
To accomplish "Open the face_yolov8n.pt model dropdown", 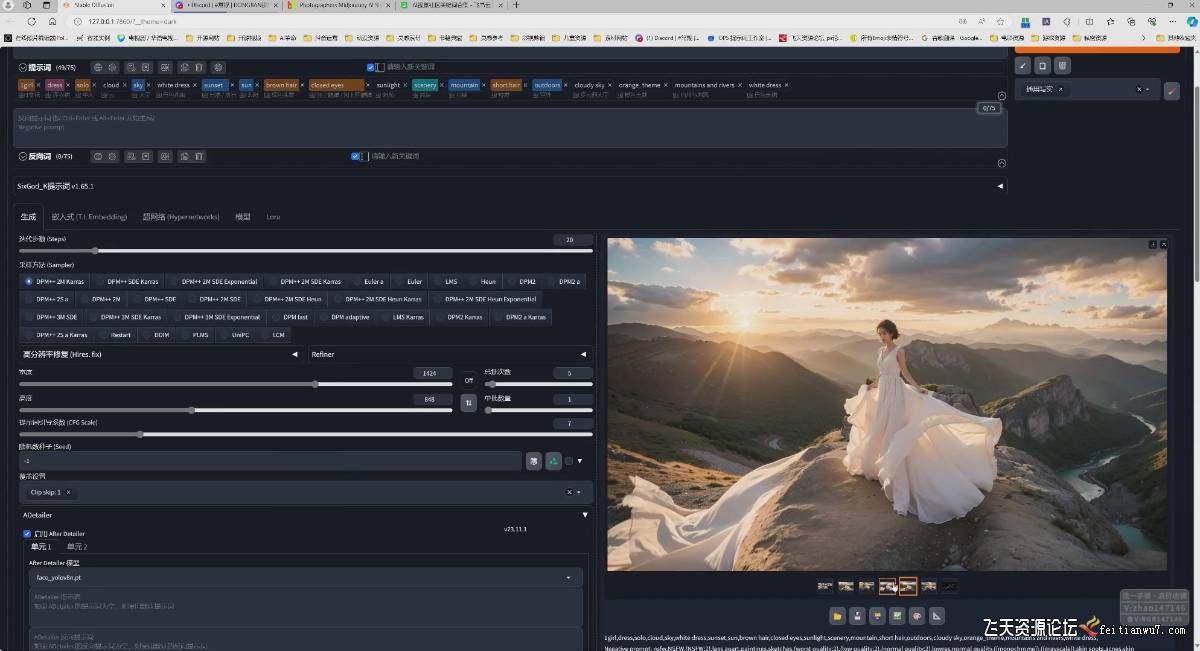I will pyautogui.click(x=300, y=577).
